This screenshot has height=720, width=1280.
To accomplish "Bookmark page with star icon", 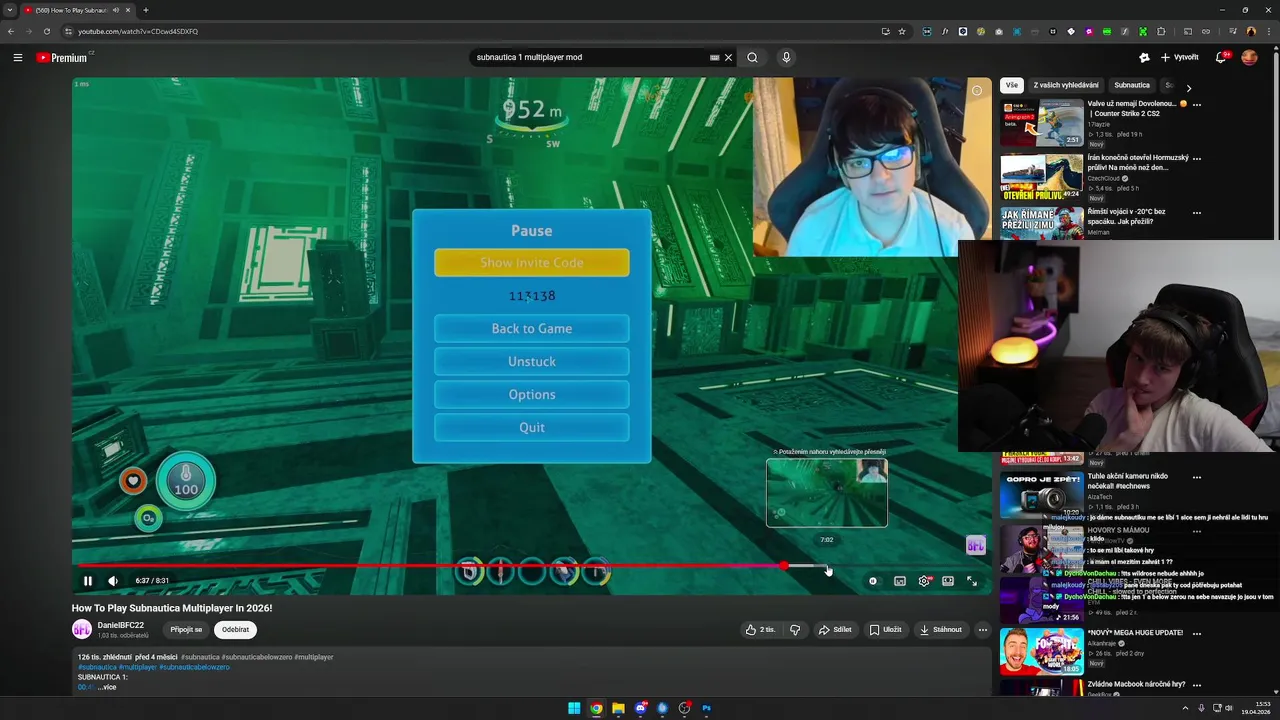I will point(902,31).
